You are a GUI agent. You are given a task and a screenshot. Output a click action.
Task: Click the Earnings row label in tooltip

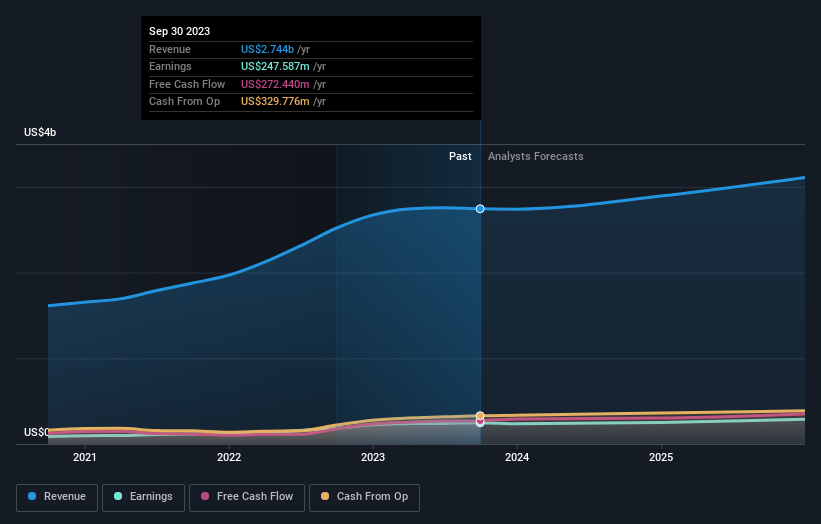pyautogui.click(x=170, y=66)
